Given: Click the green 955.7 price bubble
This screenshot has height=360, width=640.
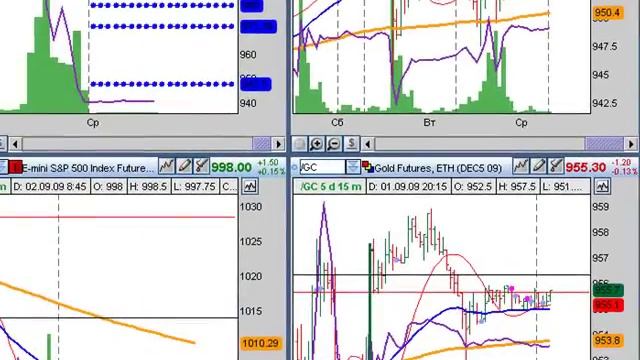Looking at the screenshot, I should point(608,290).
